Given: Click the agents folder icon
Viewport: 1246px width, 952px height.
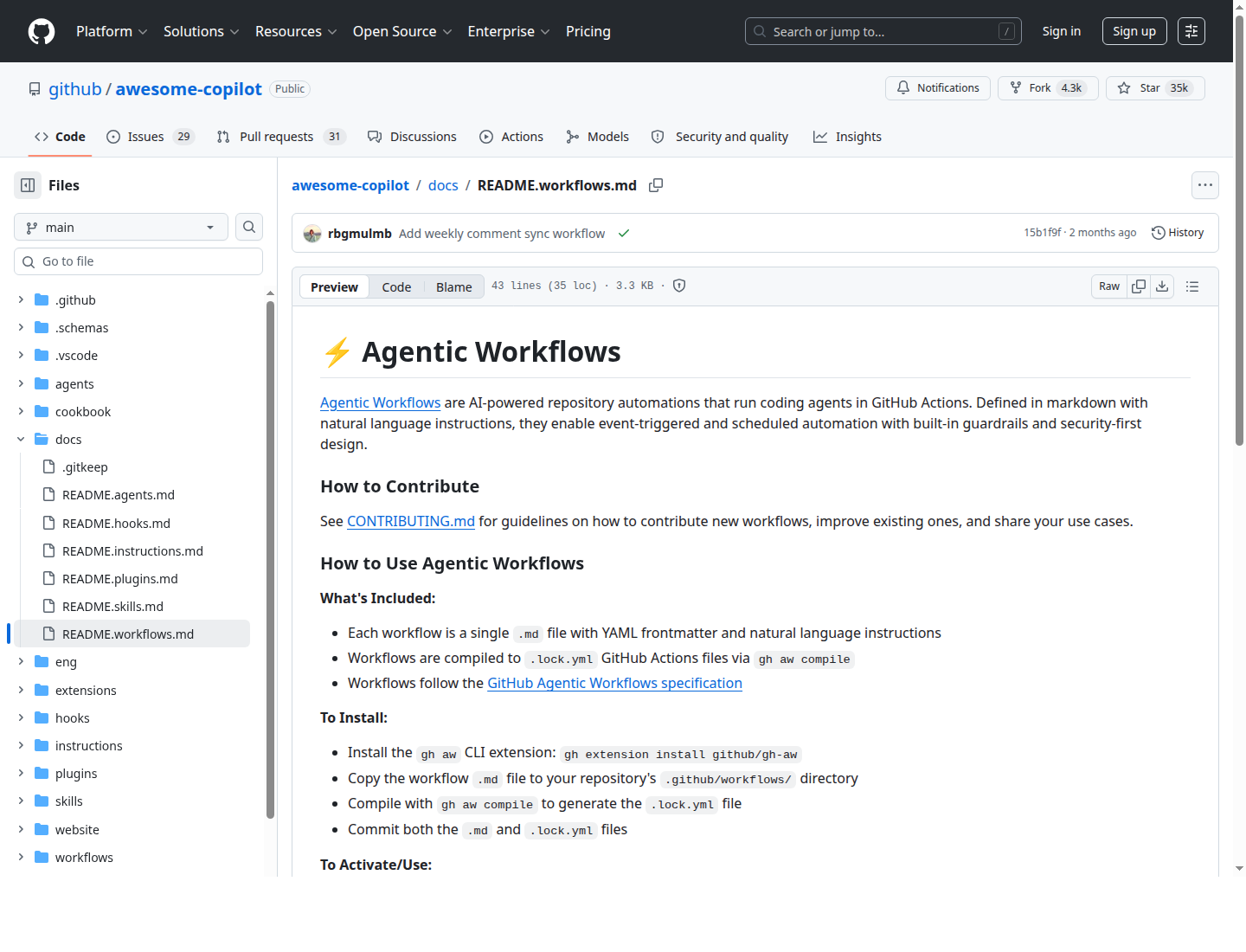Looking at the screenshot, I should pos(42,383).
